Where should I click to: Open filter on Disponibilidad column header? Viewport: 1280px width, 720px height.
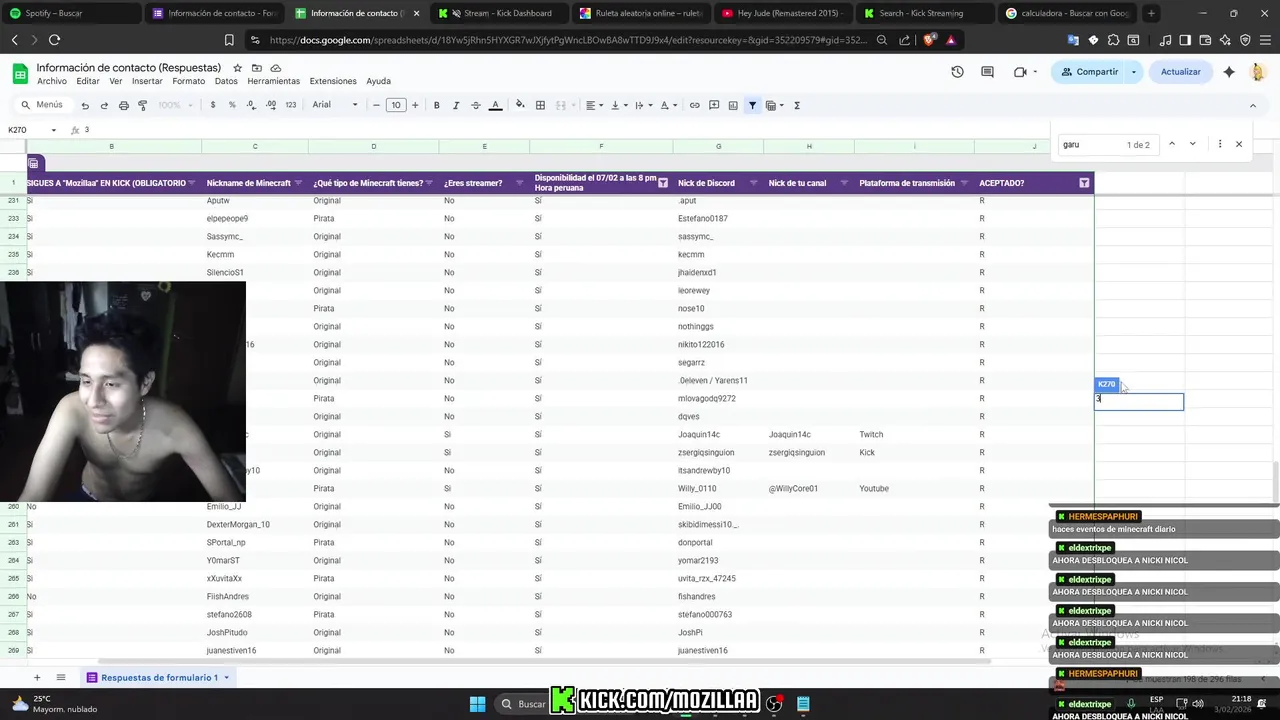coord(662,183)
